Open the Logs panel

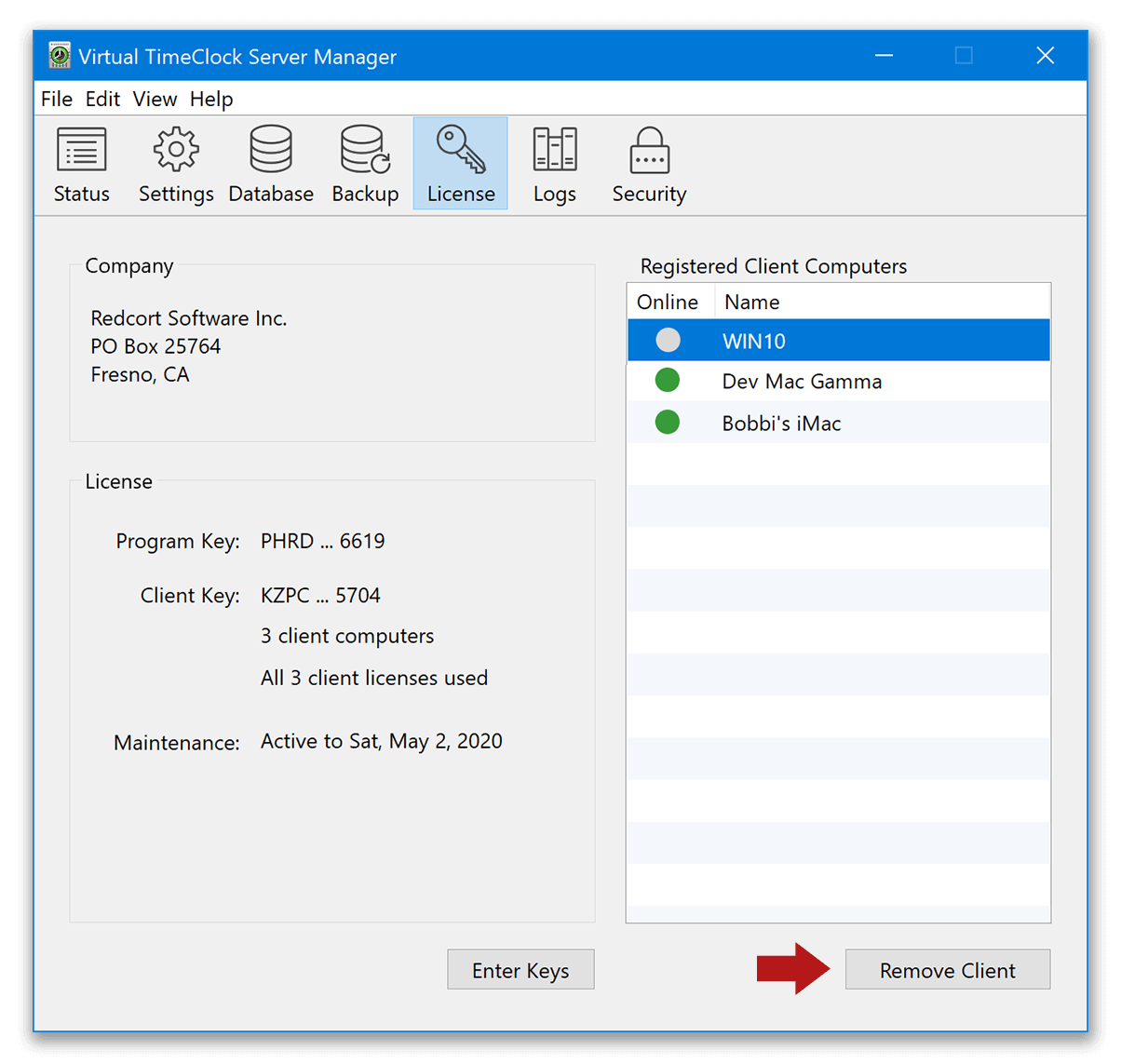553,163
